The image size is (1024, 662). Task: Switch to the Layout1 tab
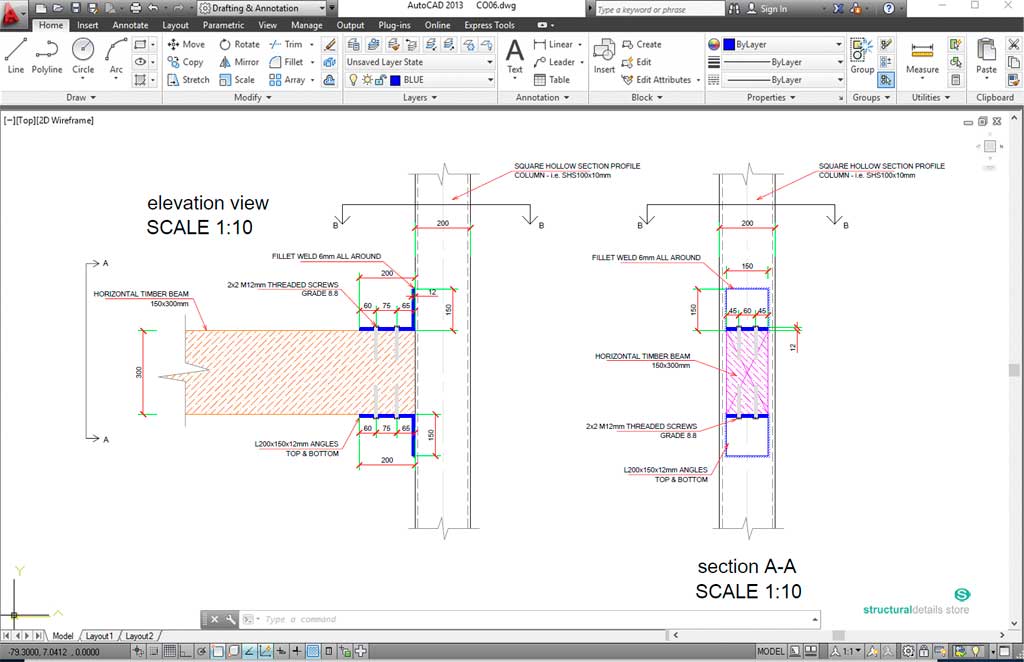[x=100, y=635]
